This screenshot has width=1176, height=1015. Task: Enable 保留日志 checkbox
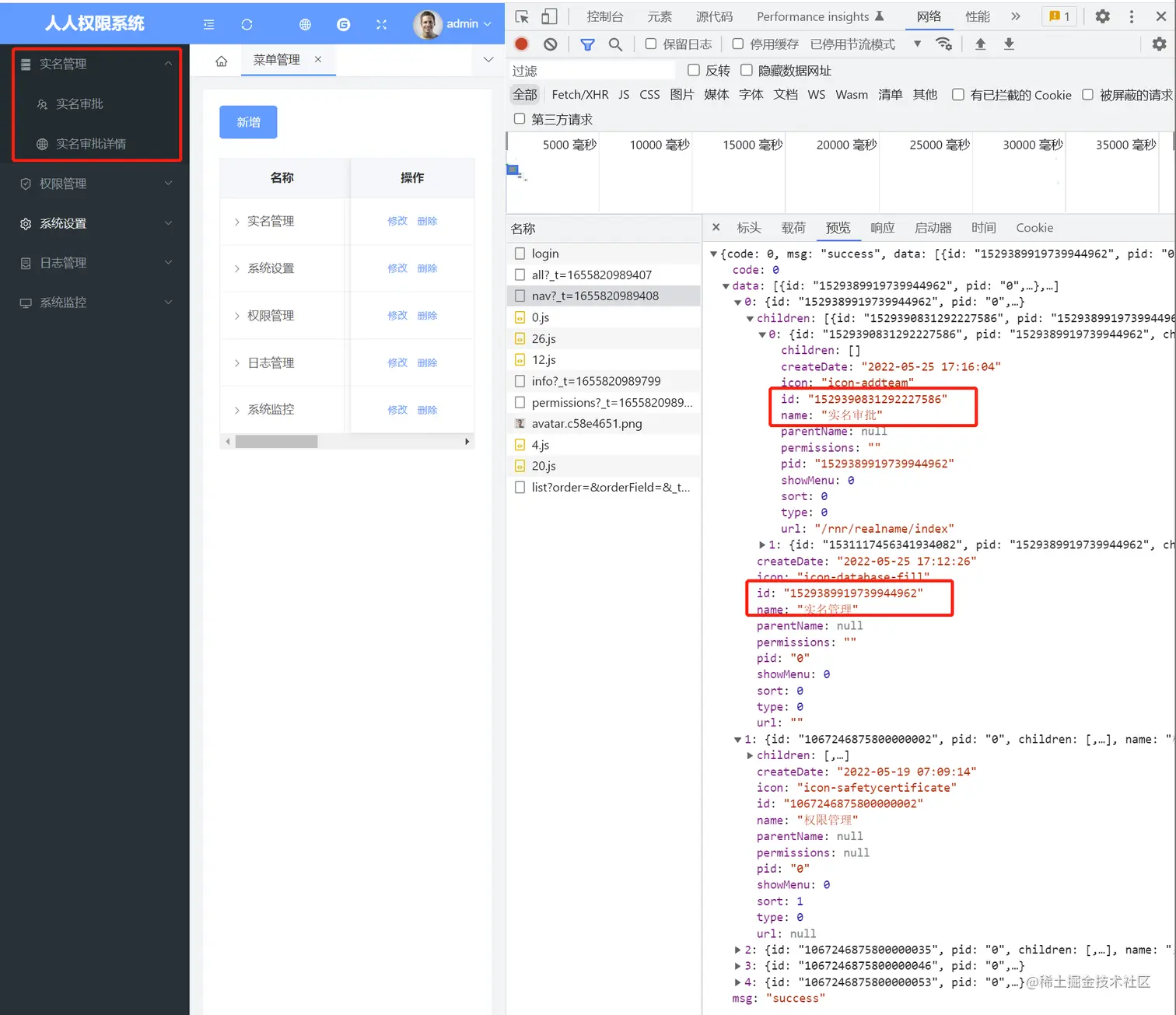click(651, 44)
